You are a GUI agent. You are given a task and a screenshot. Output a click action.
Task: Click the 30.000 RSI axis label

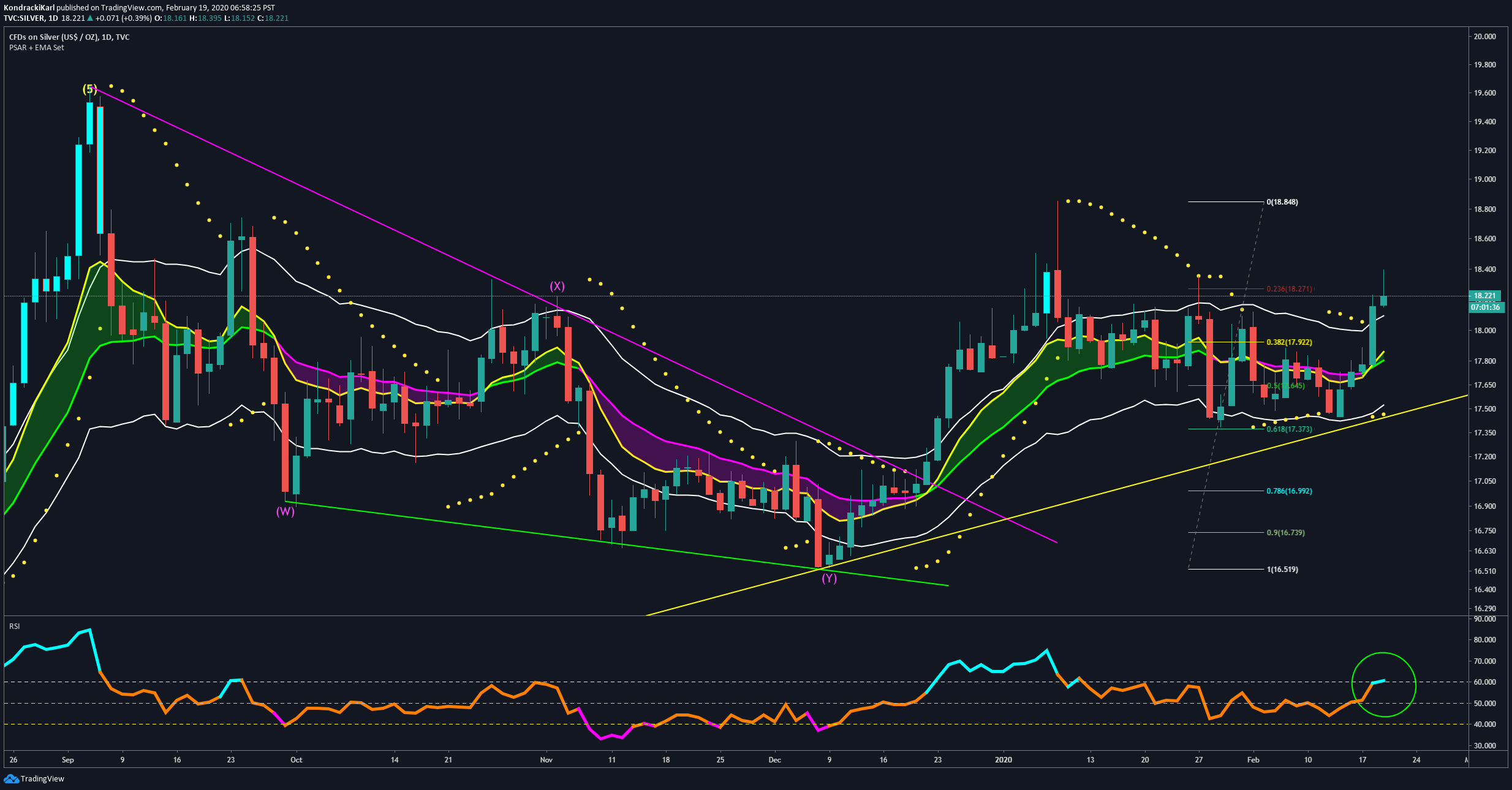(x=1485, y=746)
